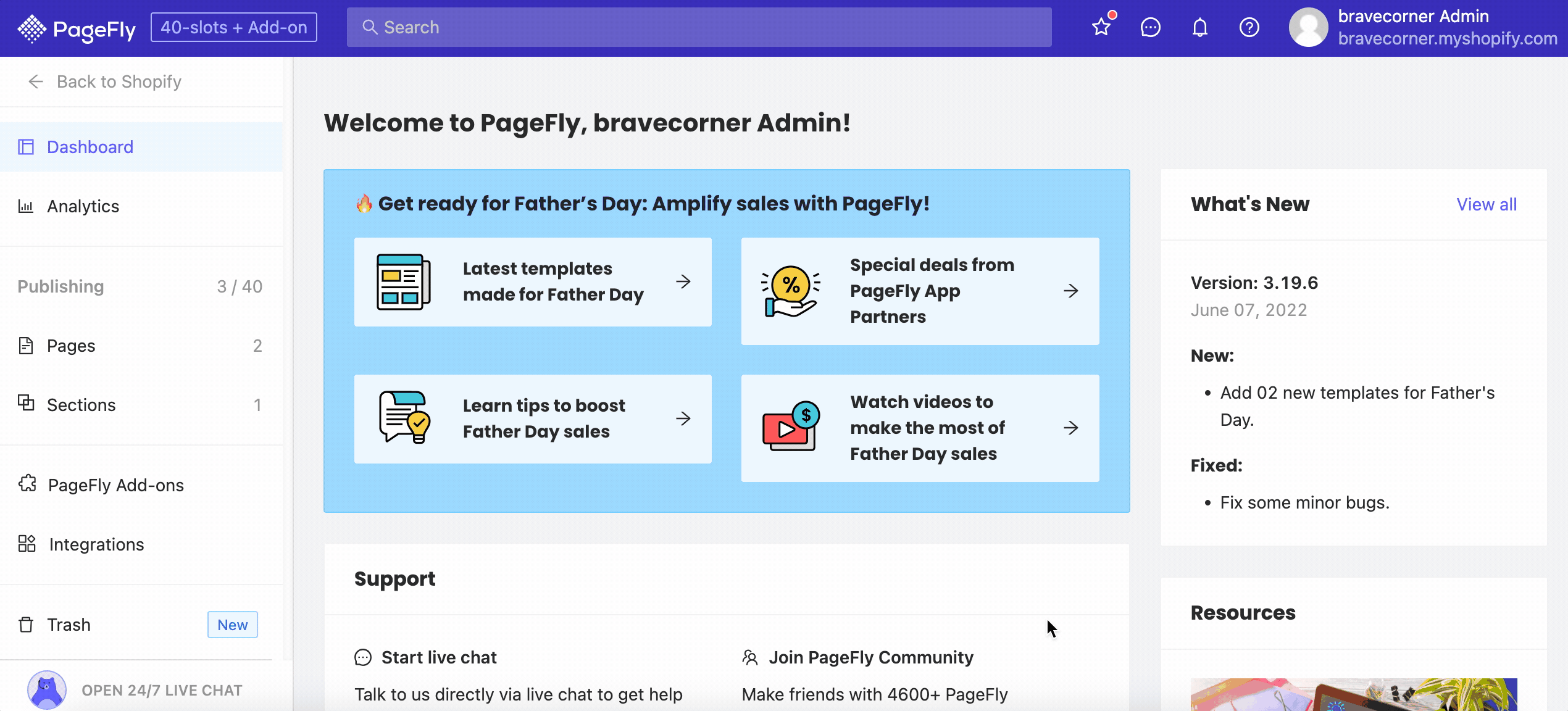Open the chat bubble icon in header

(1151, 27)
